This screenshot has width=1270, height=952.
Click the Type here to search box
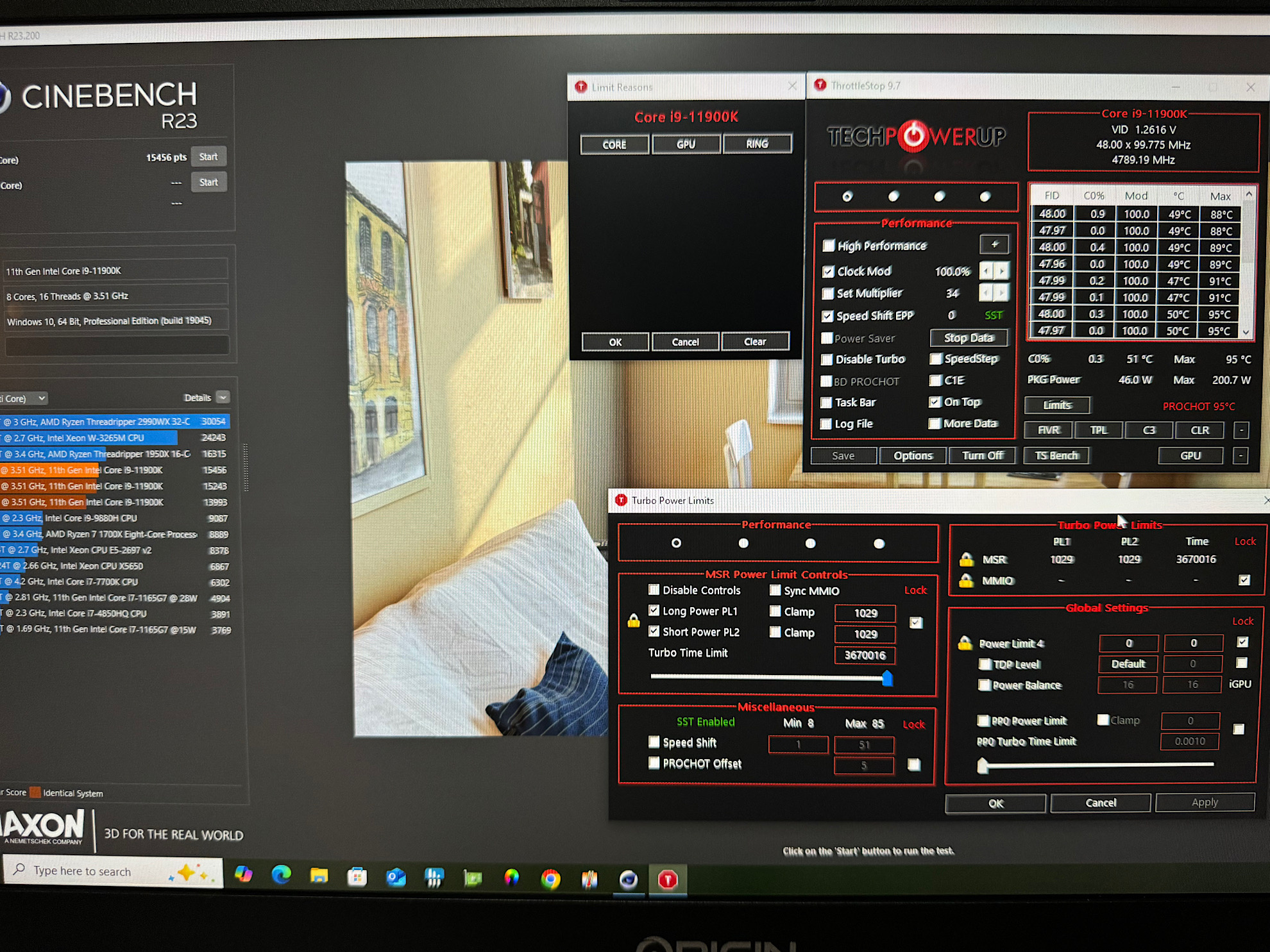pos(113,871)
